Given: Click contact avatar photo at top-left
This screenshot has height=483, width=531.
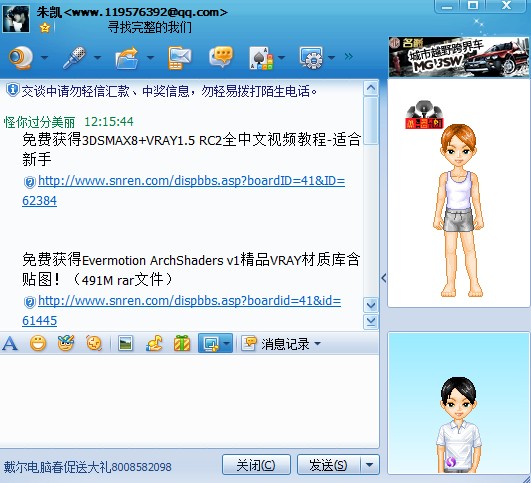Looking at the screenshot, I should pyautogui.click(x=16, y=18).
